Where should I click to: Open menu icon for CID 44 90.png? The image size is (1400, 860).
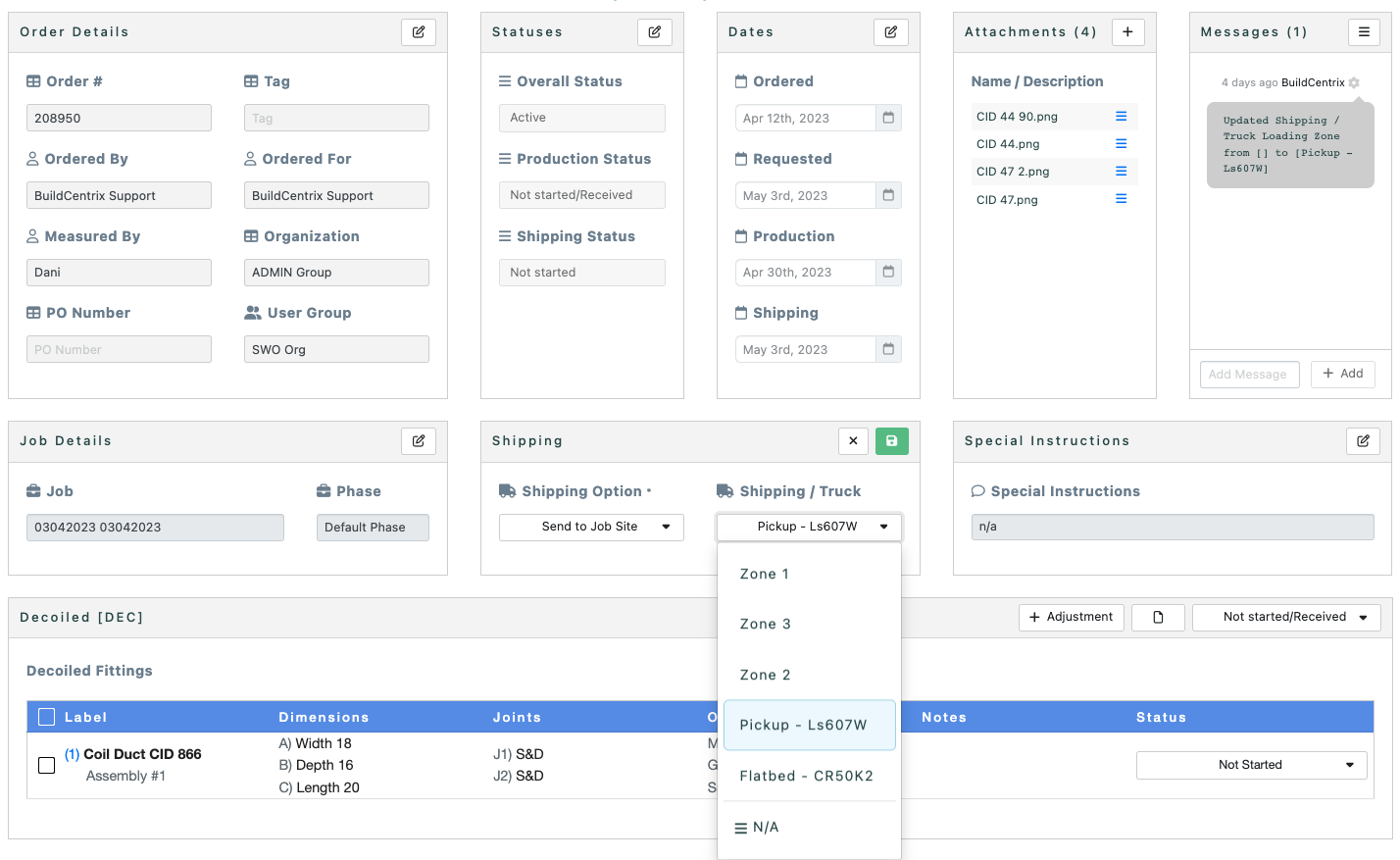click(x=1121, y=117)
